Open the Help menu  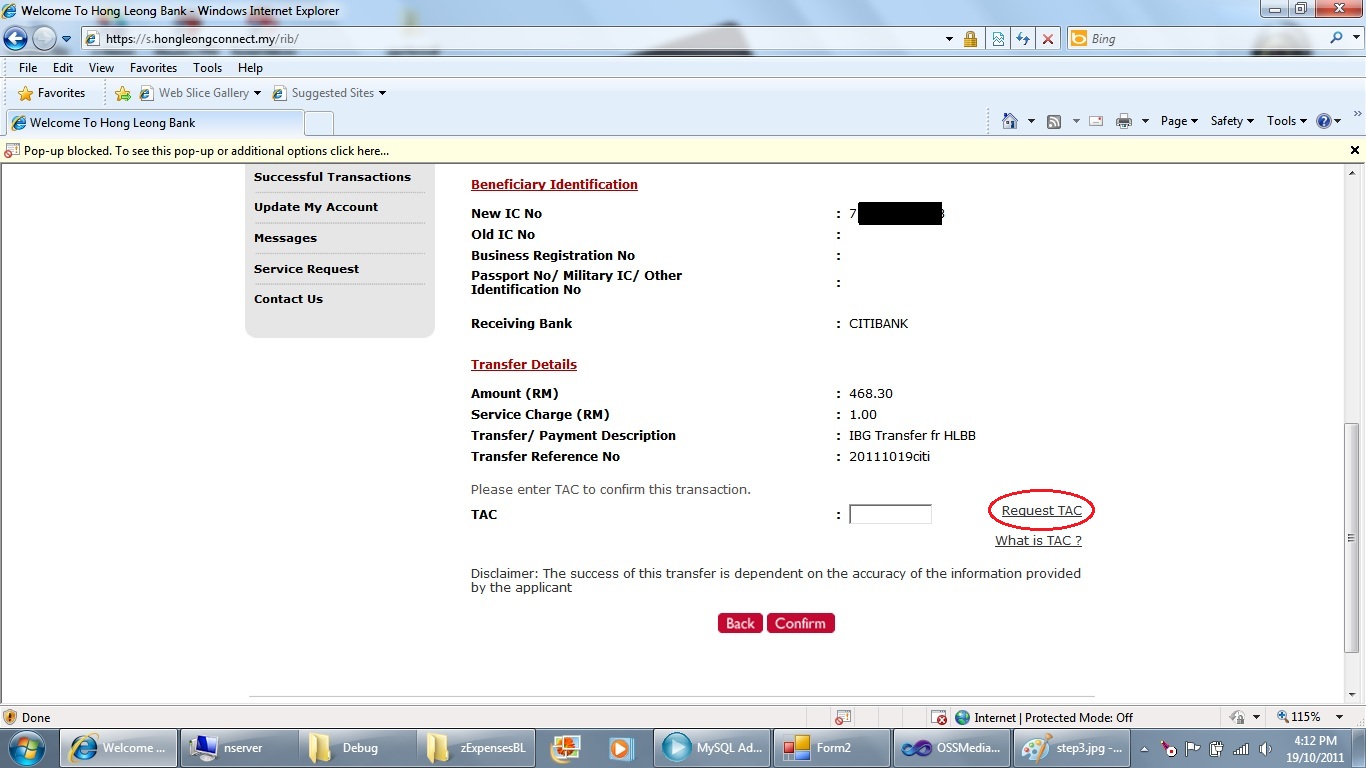(250, 68)
